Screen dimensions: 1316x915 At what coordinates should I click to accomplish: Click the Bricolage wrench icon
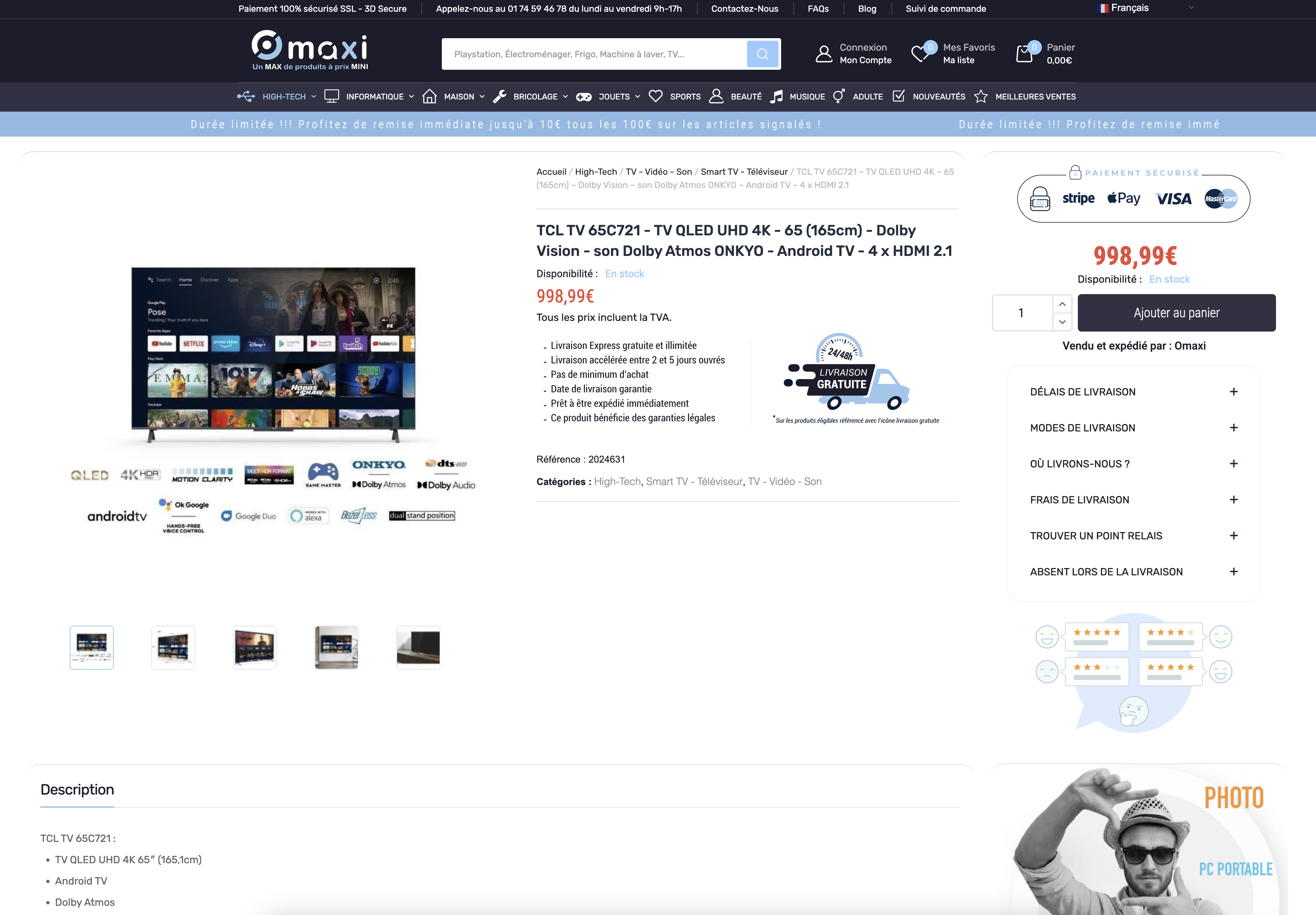pos(499,96)
